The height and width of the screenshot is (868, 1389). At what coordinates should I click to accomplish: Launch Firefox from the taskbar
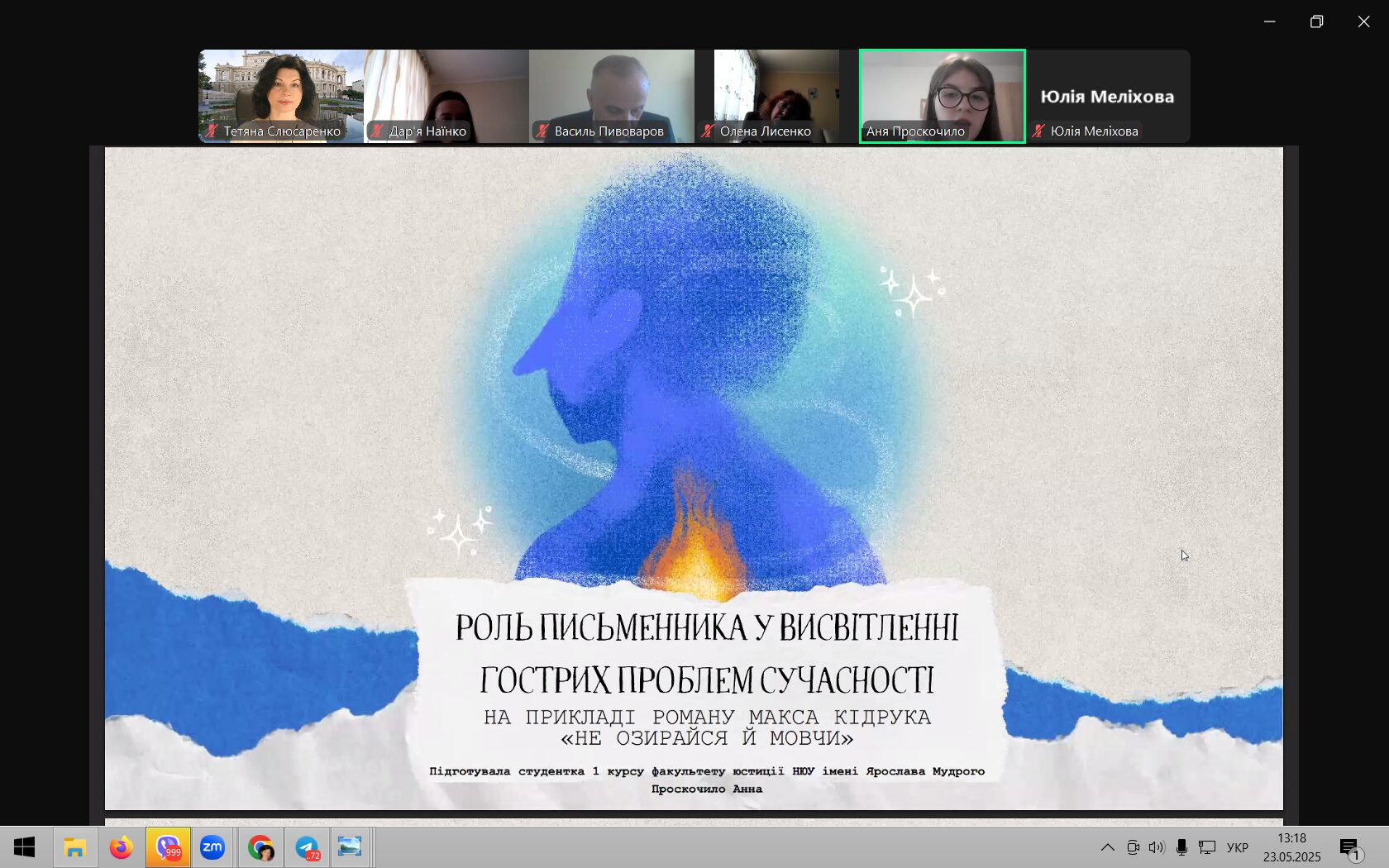pos(122,847)
